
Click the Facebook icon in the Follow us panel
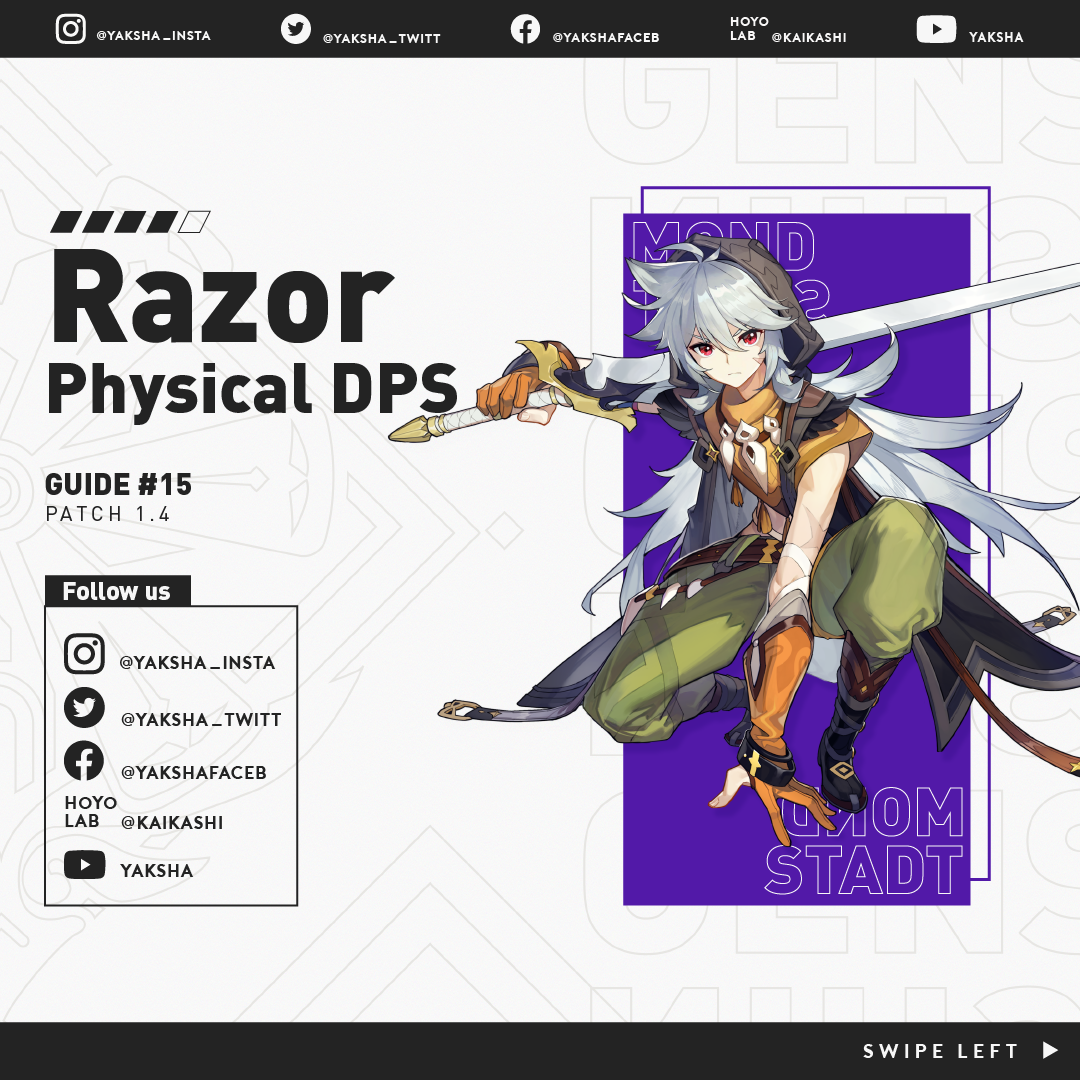(85, 762)
